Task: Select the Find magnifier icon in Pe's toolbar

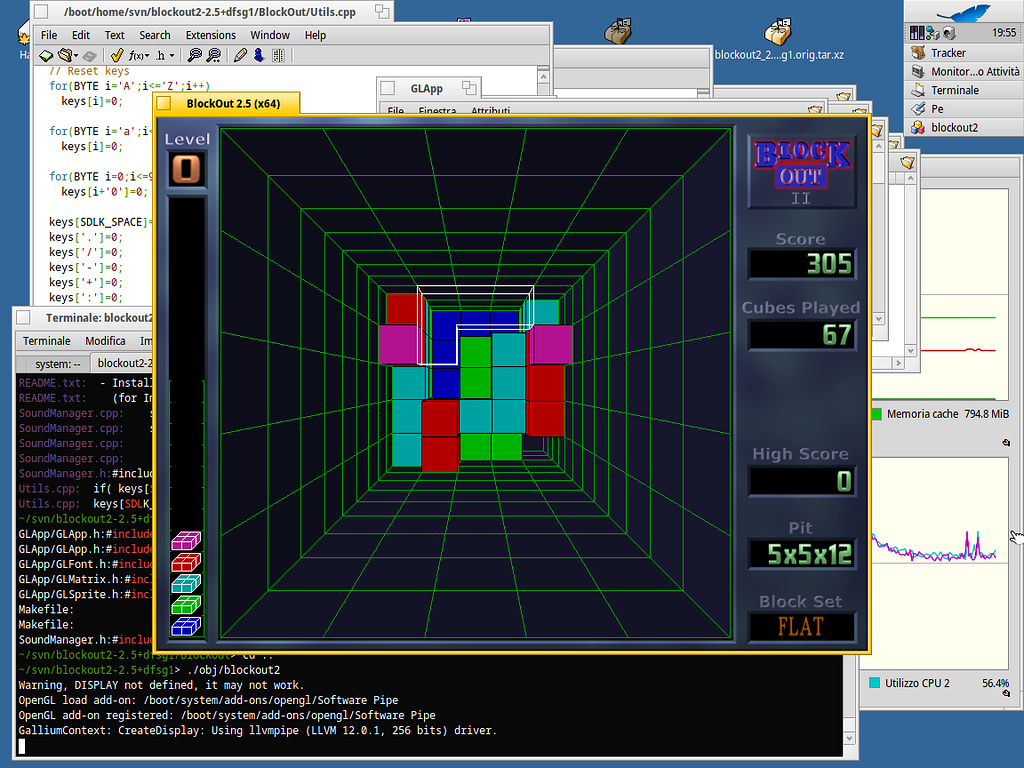Action: coord(196,55)
